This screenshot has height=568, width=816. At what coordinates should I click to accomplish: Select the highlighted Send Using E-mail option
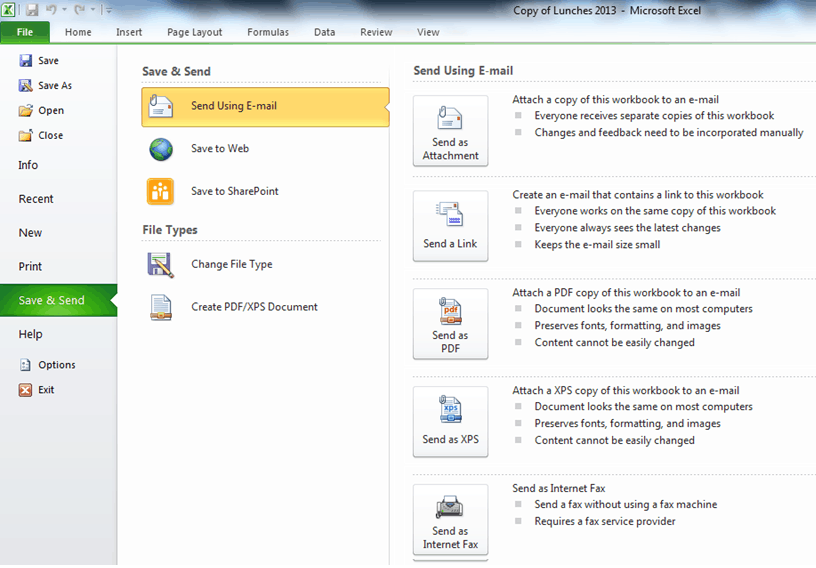[x=265, y=107]
